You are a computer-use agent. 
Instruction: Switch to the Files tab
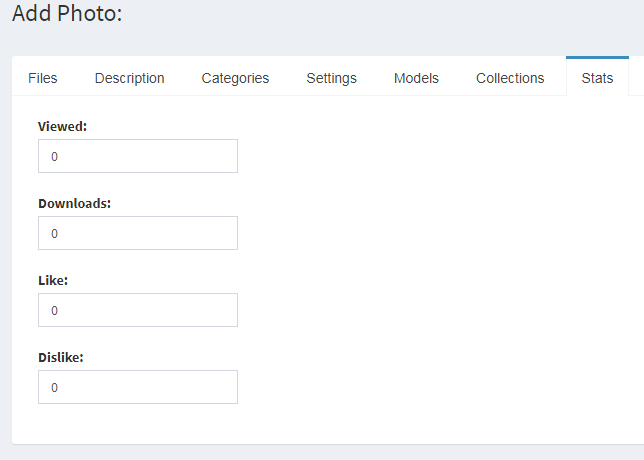(x=43, y=78)
